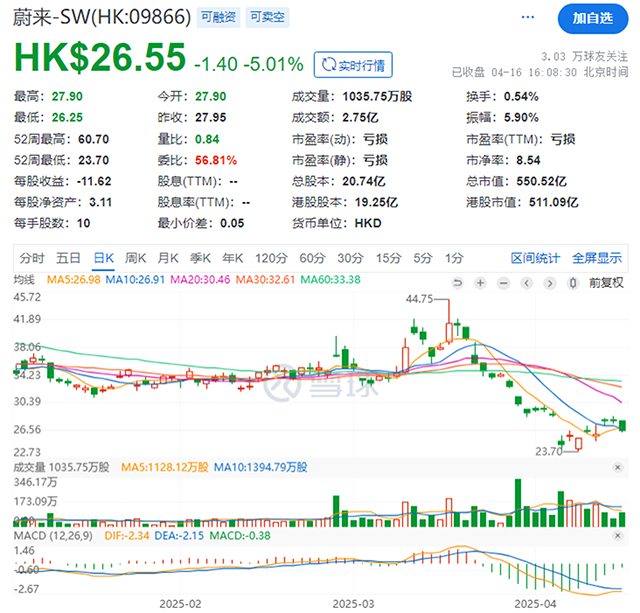This screenshot has height=613, width=640.
Task: Click the MA5:26.98 legend label
Action: pos(73,280)
